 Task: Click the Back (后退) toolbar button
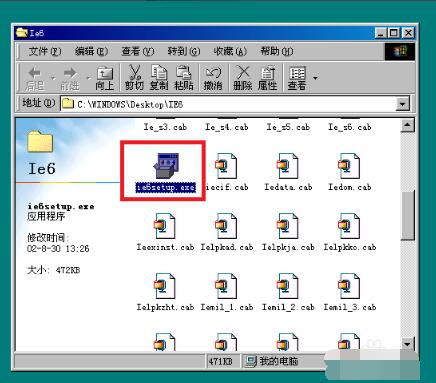tap(35, 78)
